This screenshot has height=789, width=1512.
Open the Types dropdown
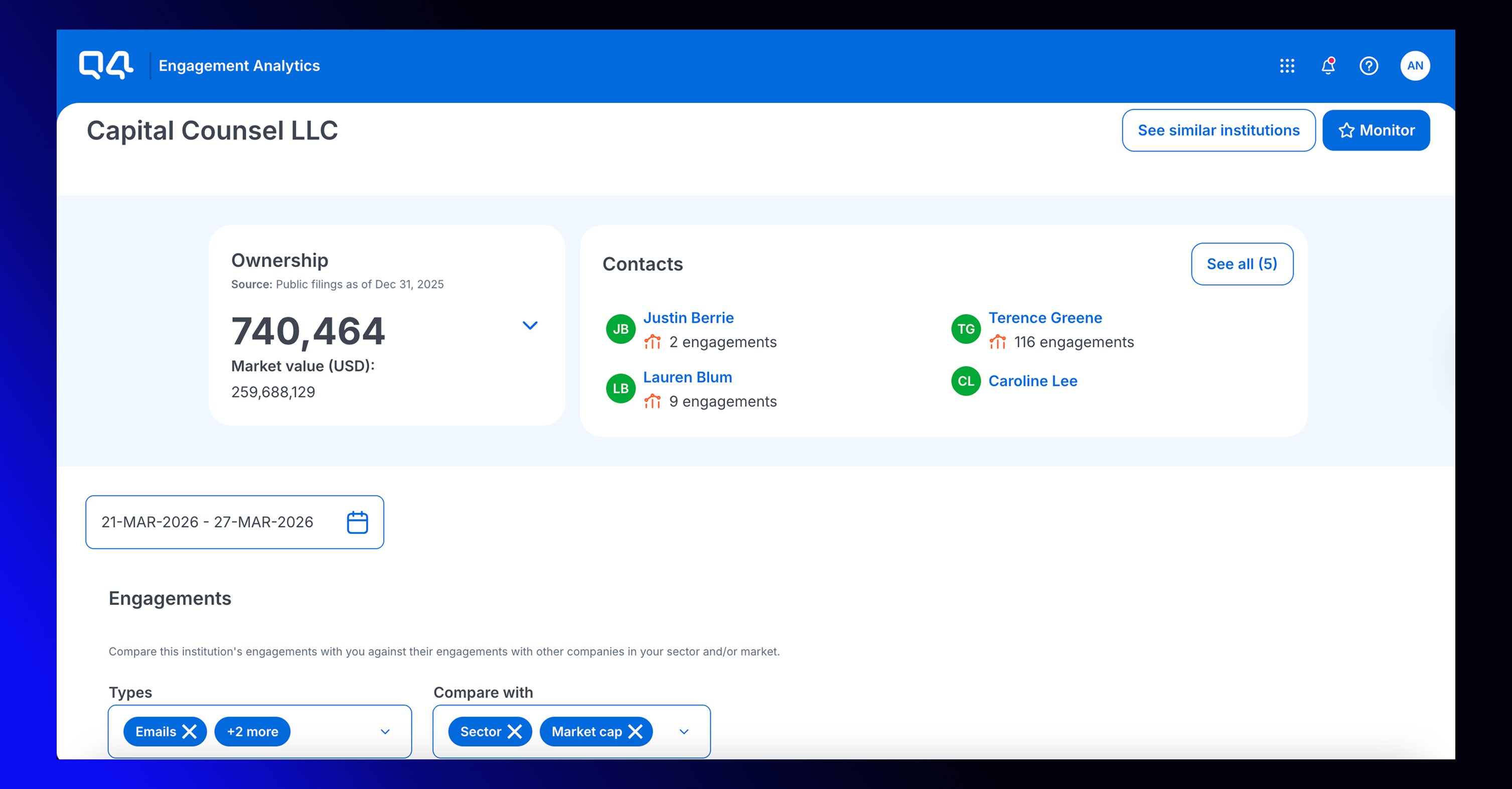tap(385, 731)
